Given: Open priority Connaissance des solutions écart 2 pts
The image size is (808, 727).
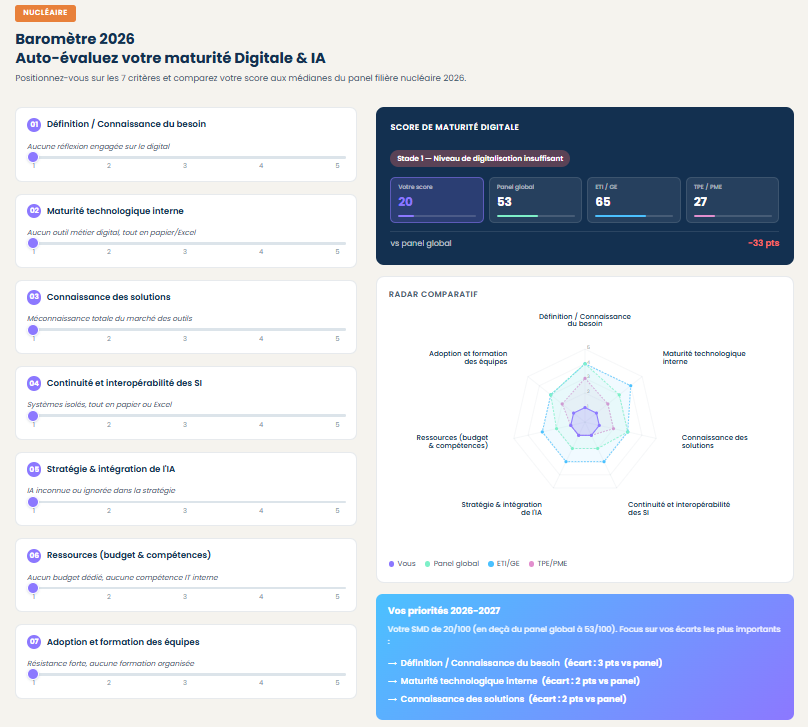Looking at the screenshot, I should [507, 699].
